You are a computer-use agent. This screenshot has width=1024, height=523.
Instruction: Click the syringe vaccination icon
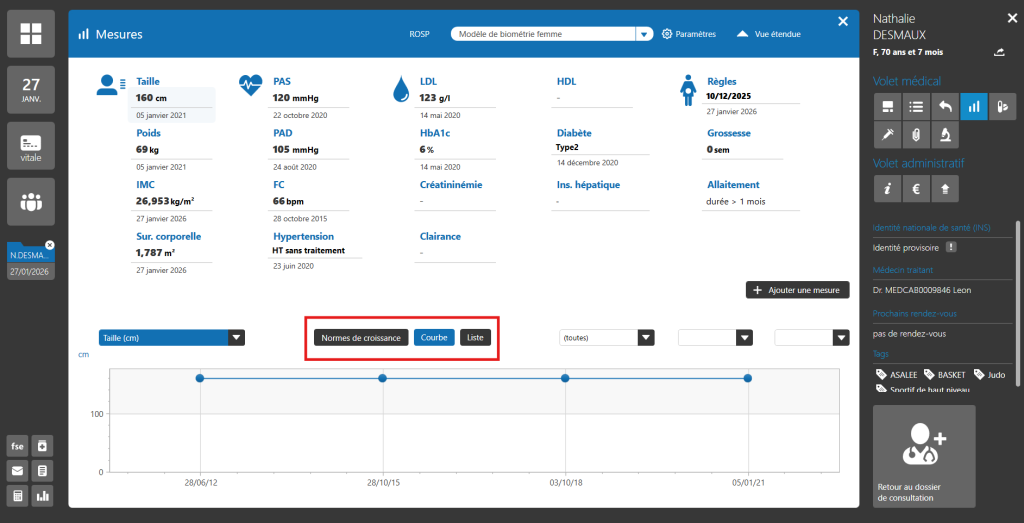pos(886,134)
